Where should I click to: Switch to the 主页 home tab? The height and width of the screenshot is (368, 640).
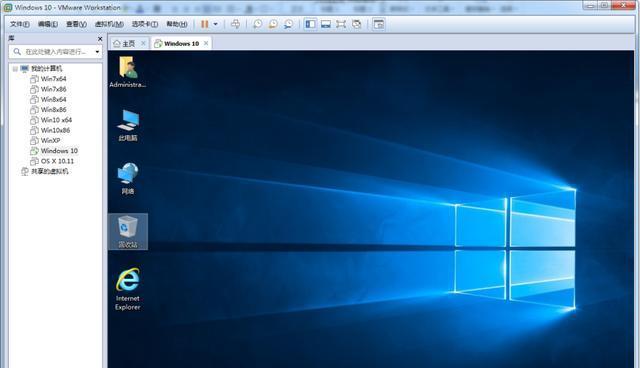[129, 44]
